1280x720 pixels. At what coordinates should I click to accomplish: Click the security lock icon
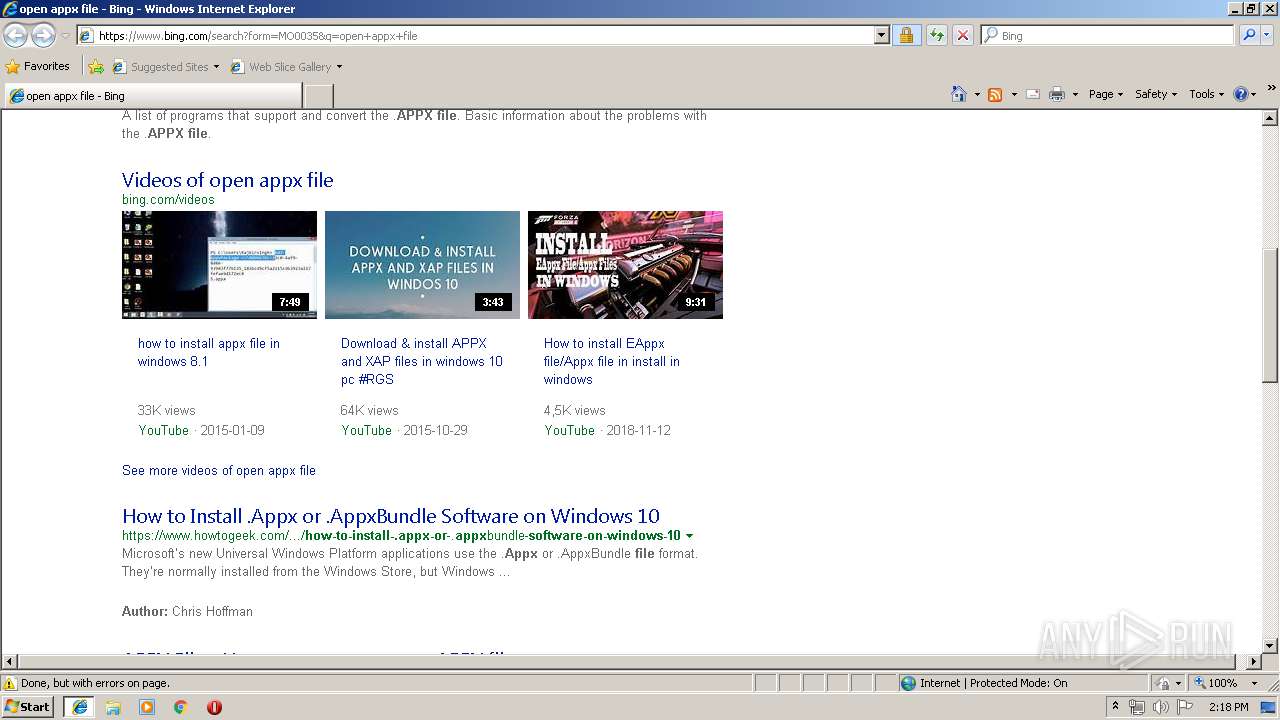pos(906,35)
